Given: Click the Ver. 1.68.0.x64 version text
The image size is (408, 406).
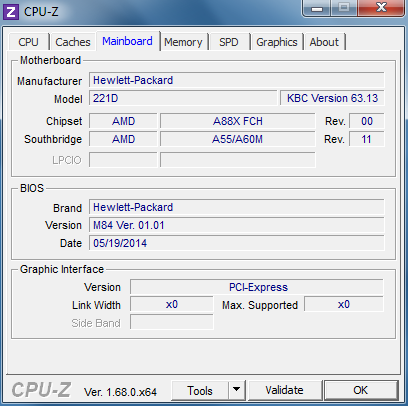Looking at the screenshot, I should point(120,392).
